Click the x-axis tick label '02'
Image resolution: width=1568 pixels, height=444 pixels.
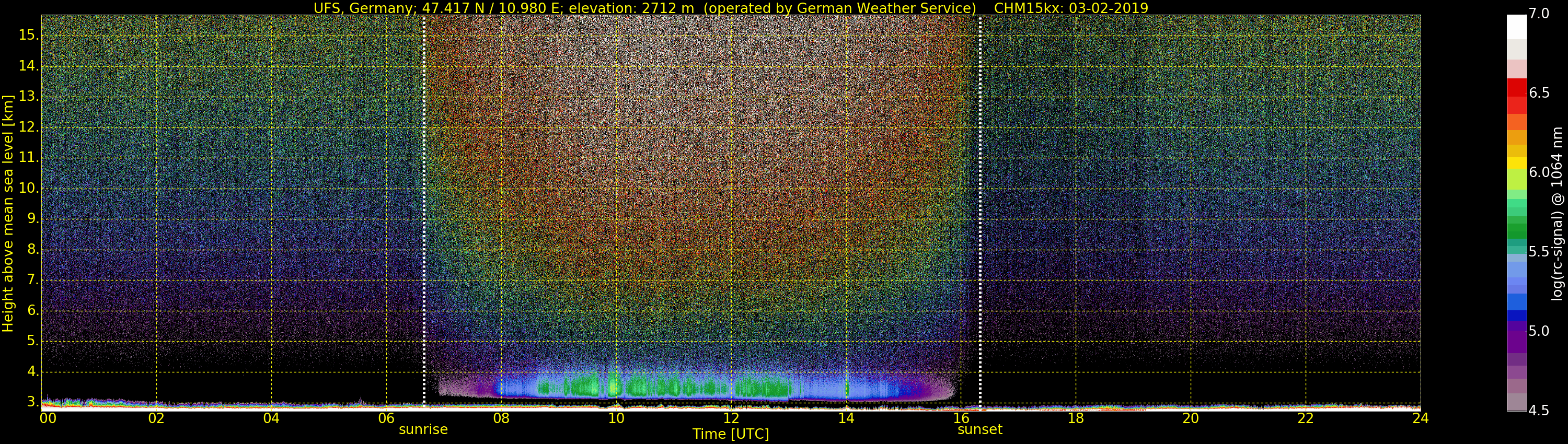point(156,418)
